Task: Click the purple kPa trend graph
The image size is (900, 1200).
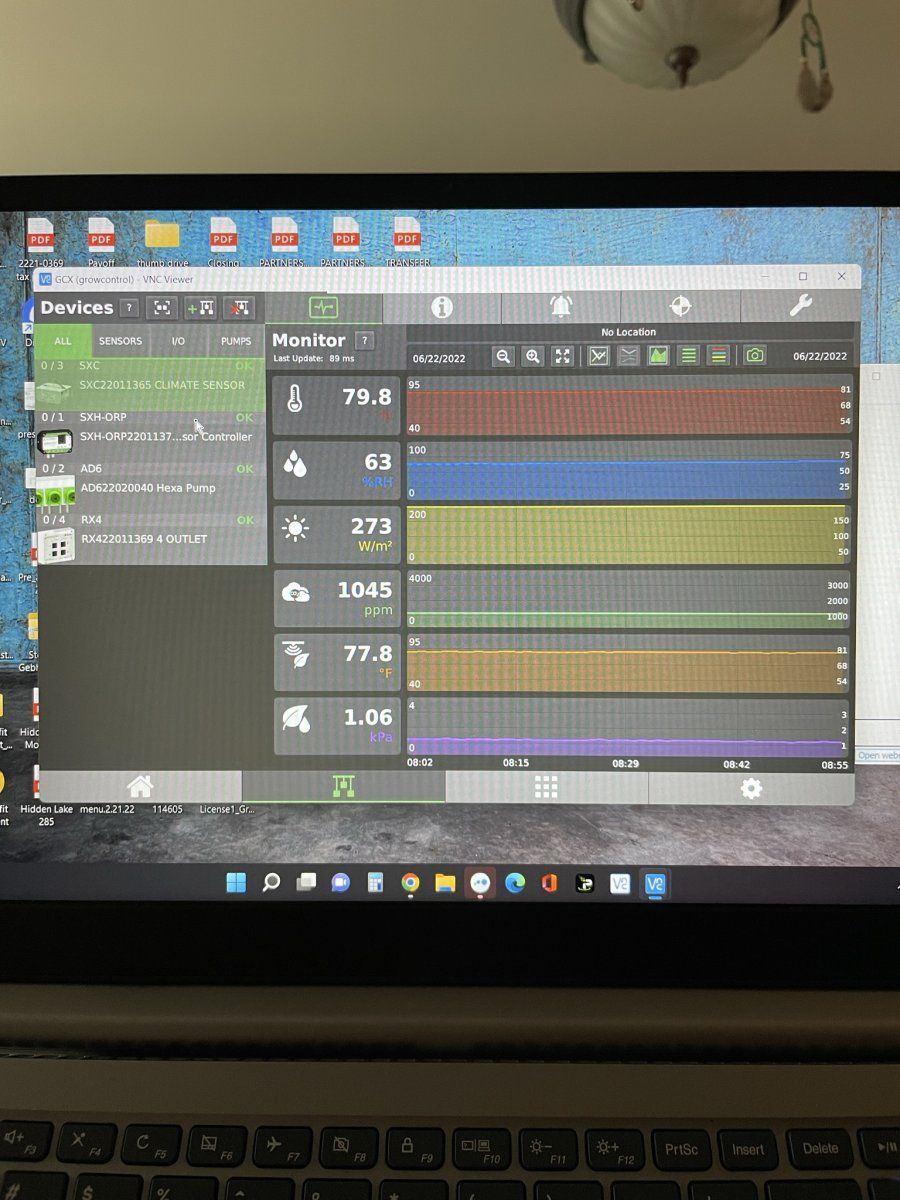Action: pos(629,726)
